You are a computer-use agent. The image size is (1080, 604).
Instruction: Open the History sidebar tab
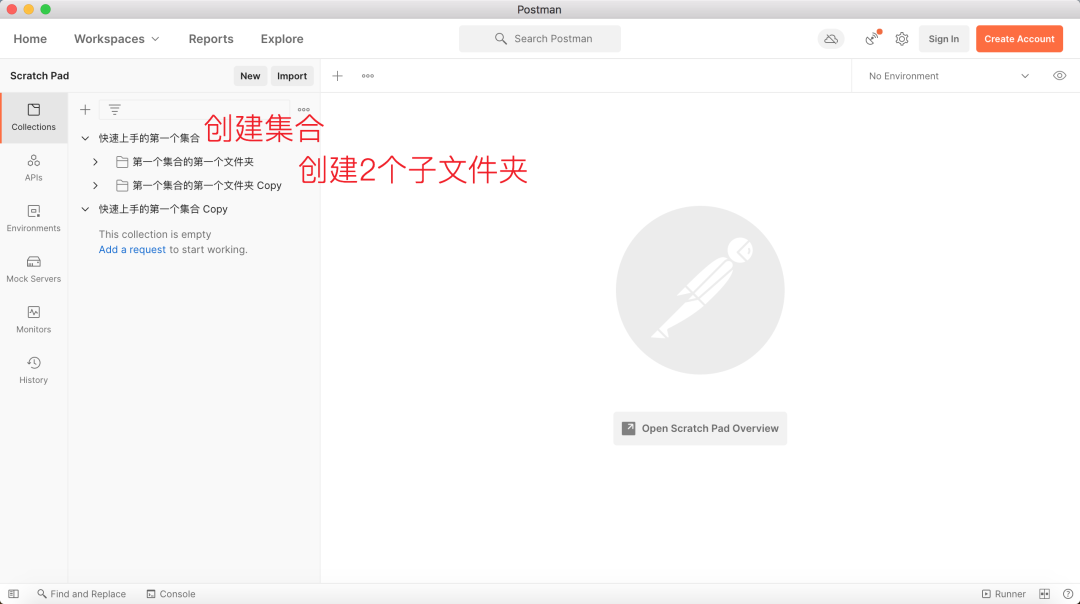[34, 371]
